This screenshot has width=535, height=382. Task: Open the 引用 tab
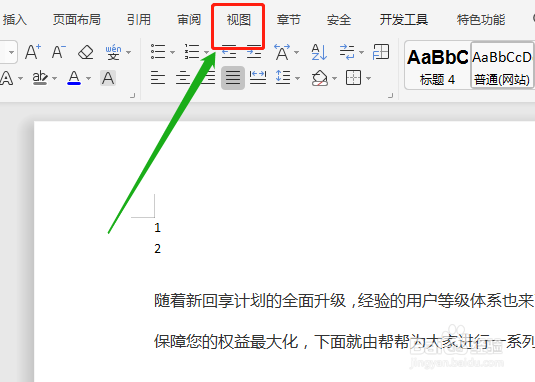click(x=139, y=20)
